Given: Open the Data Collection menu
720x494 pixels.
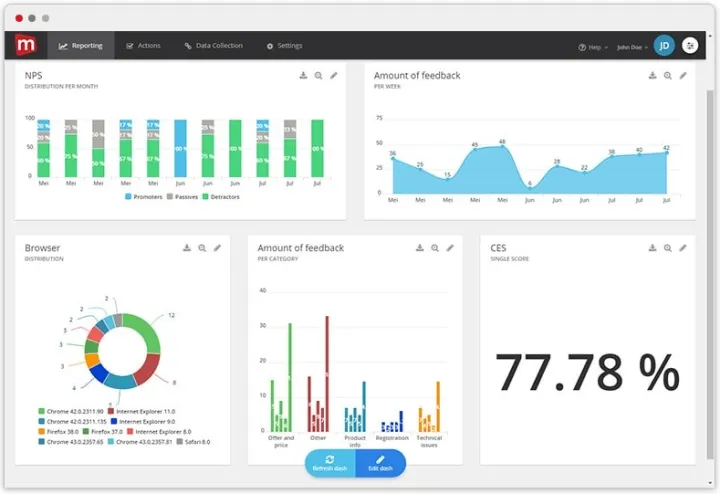Looking at the screenshot, I should [x=213, y=46].
